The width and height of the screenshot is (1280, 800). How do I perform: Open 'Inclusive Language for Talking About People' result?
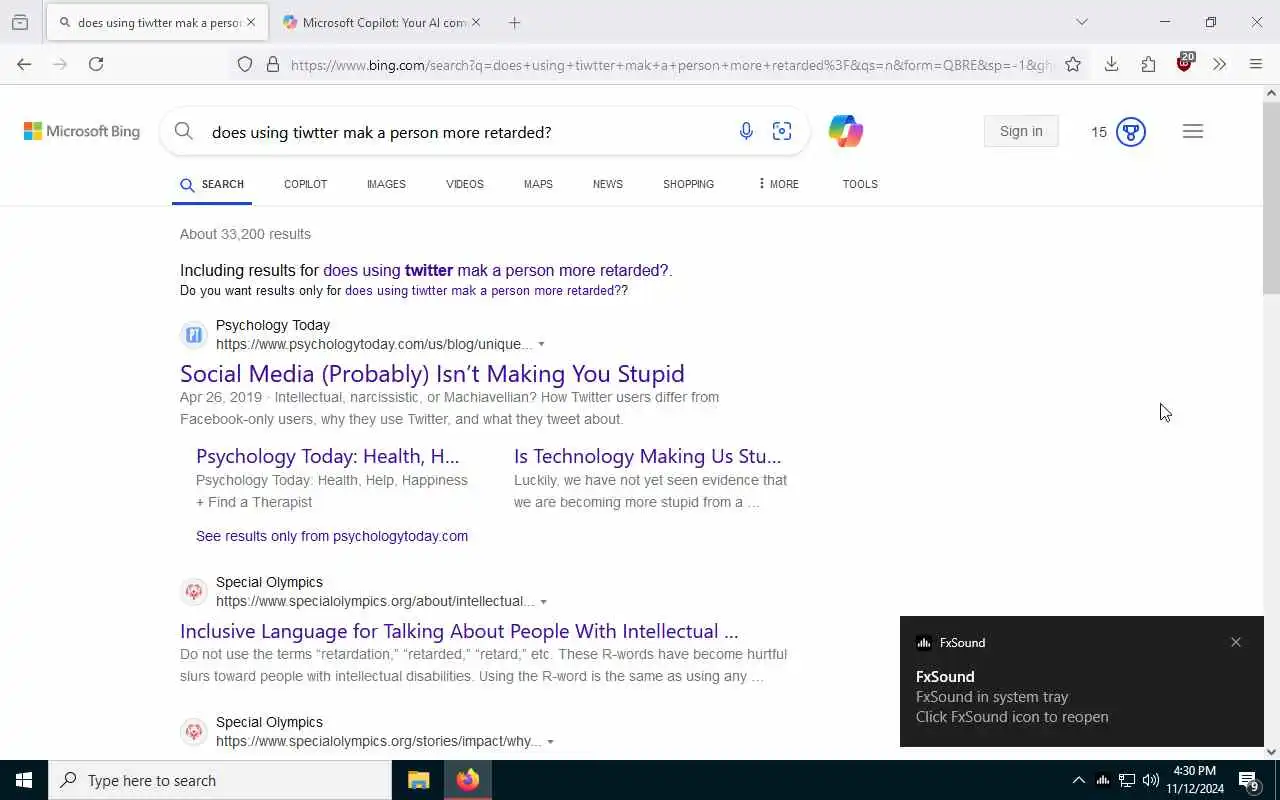pos(459,631)
